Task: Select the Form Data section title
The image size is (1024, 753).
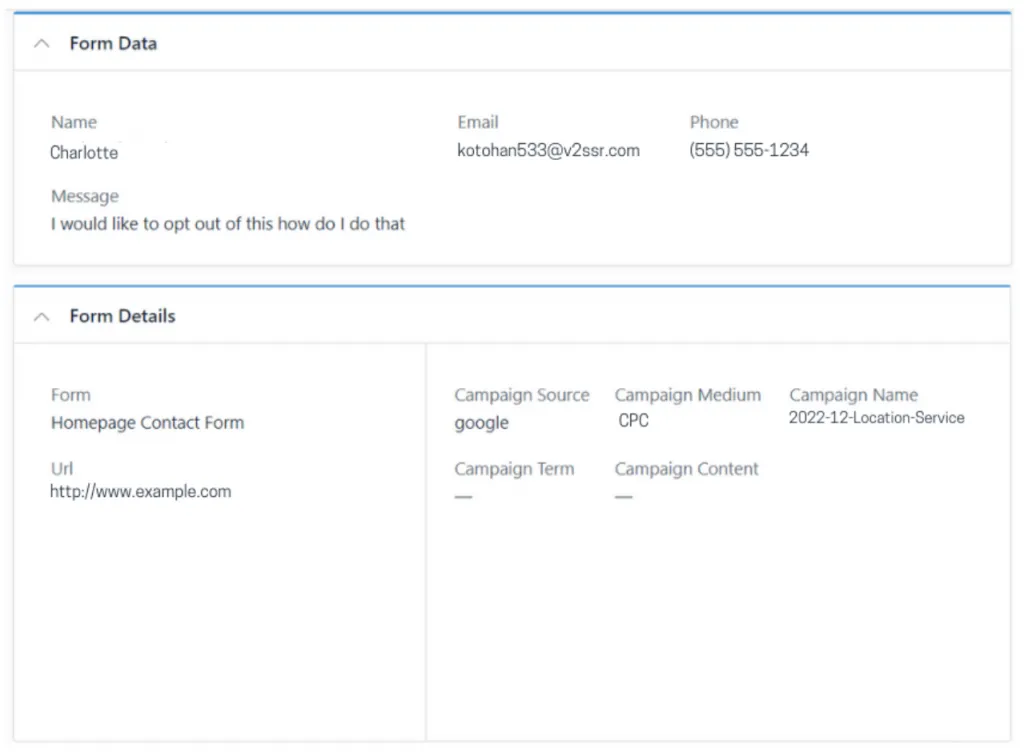Action: pyautogui.click(x=114, y=44)
